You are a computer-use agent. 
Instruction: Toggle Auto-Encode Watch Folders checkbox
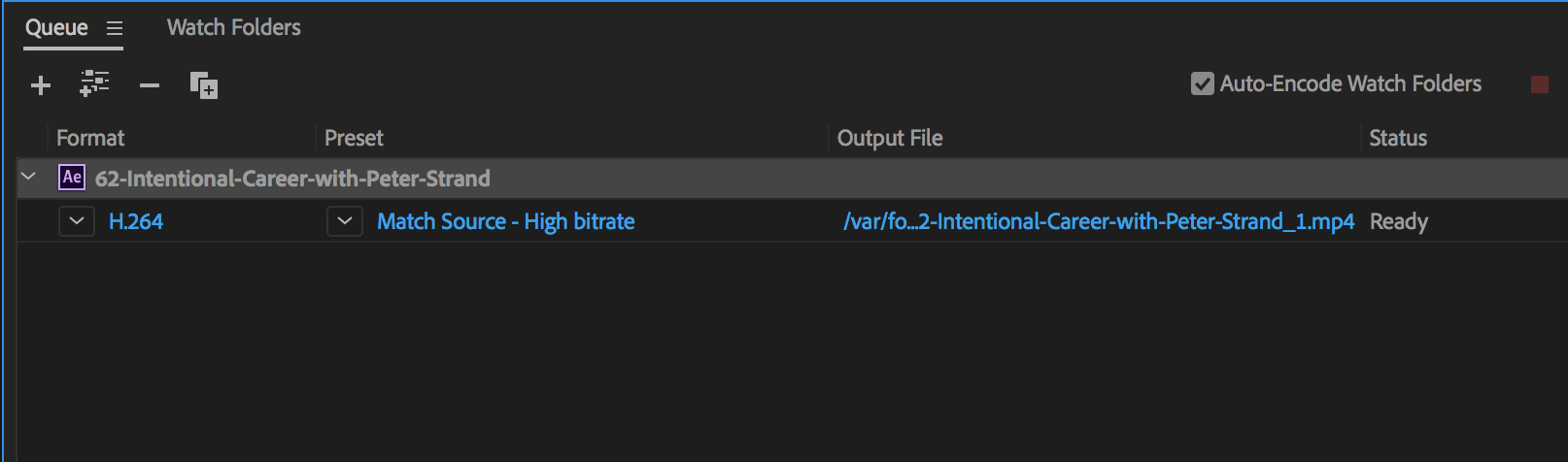1202,84
